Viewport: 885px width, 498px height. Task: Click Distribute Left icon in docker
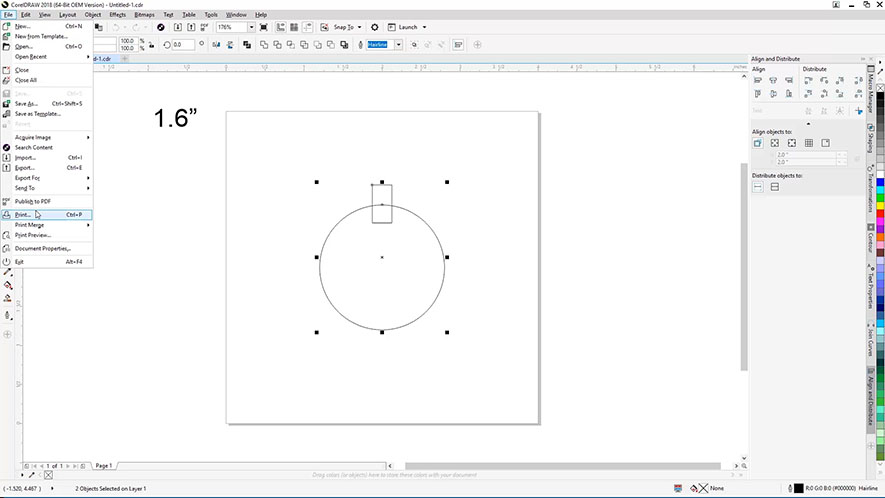[x=808, y=81]
